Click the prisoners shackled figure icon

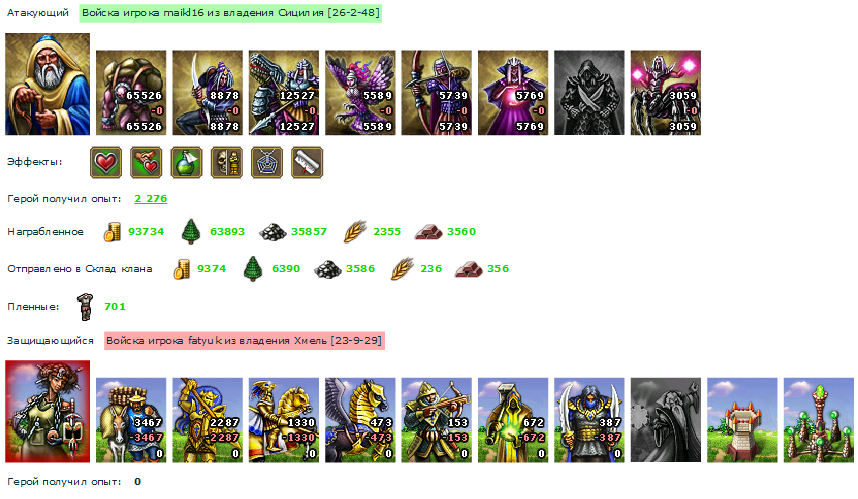(x=85, y=306)
